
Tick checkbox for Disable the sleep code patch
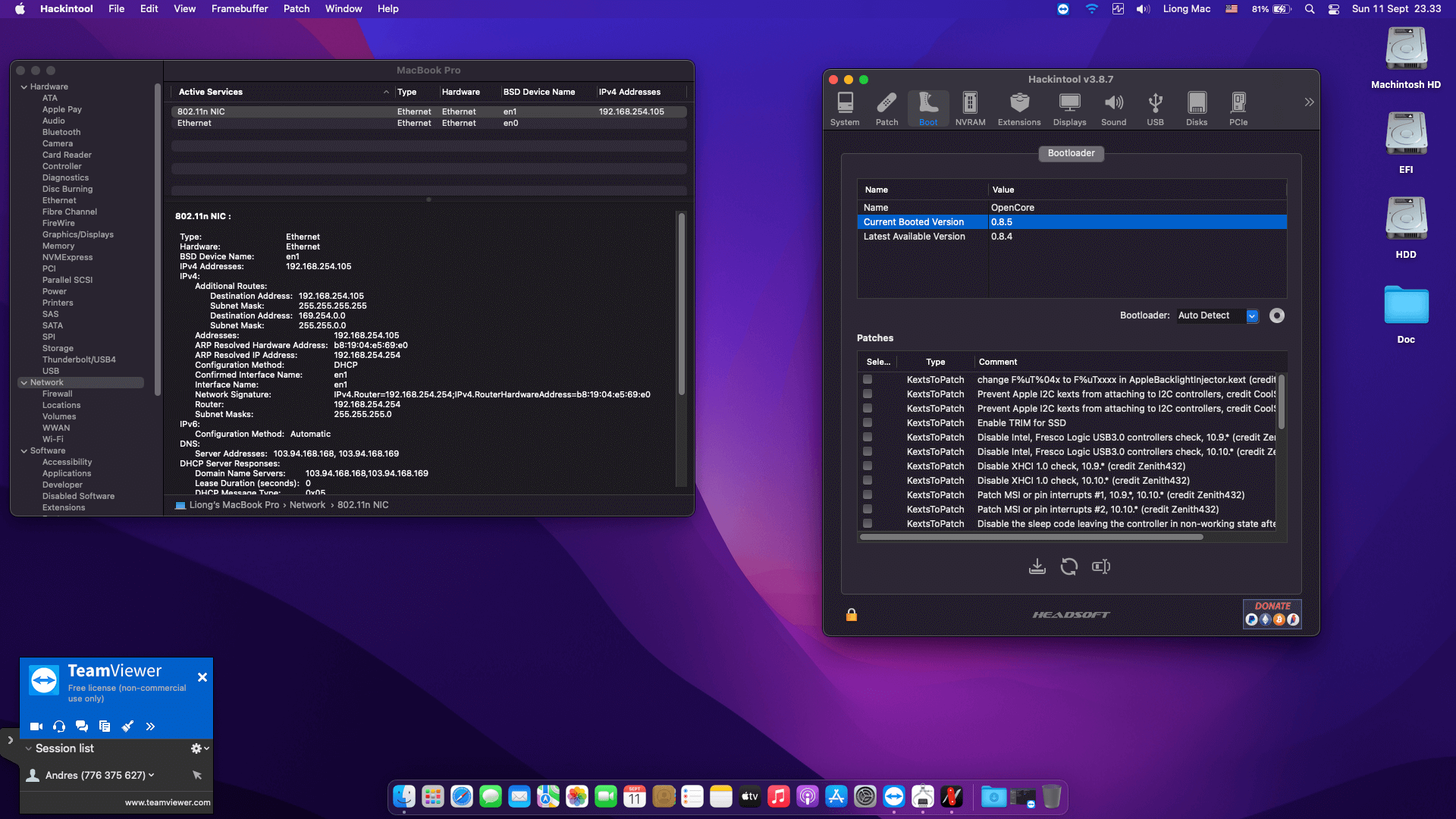point(868,524)
